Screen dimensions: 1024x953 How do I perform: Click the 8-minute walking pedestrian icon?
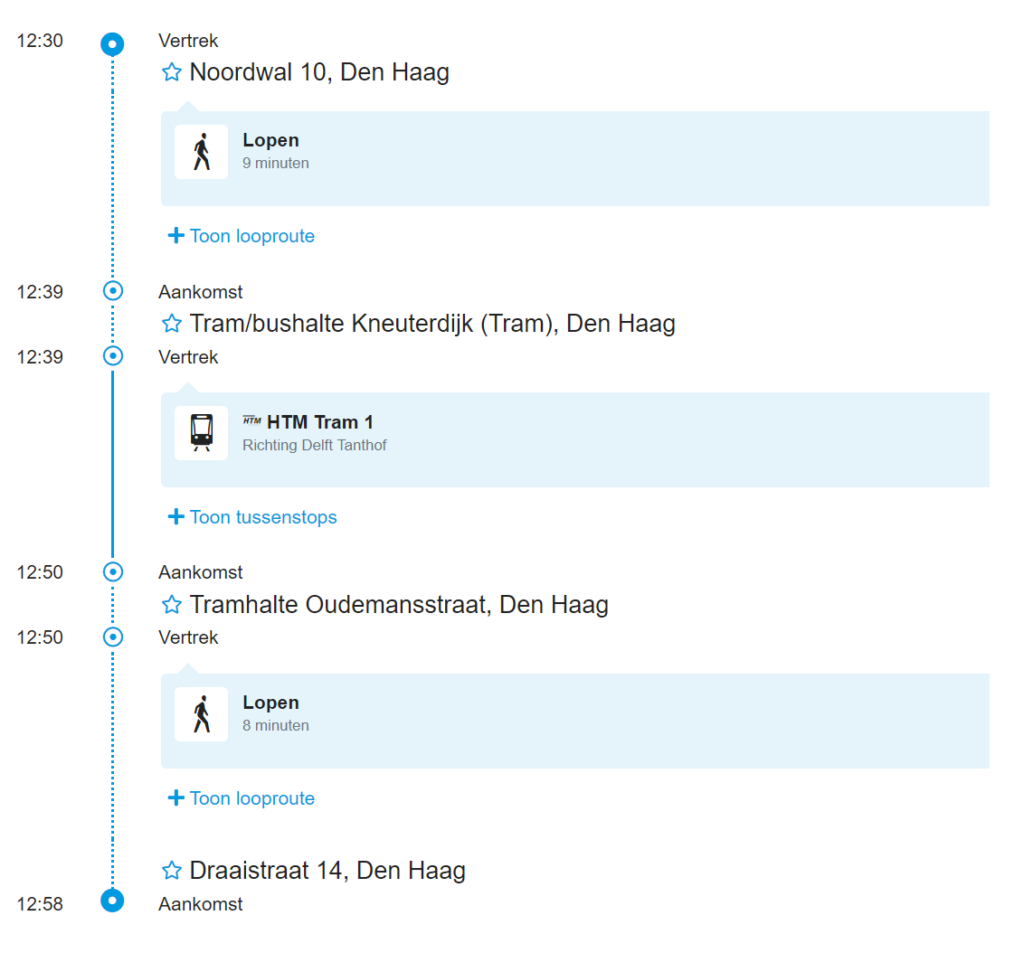tap(201, 714)
